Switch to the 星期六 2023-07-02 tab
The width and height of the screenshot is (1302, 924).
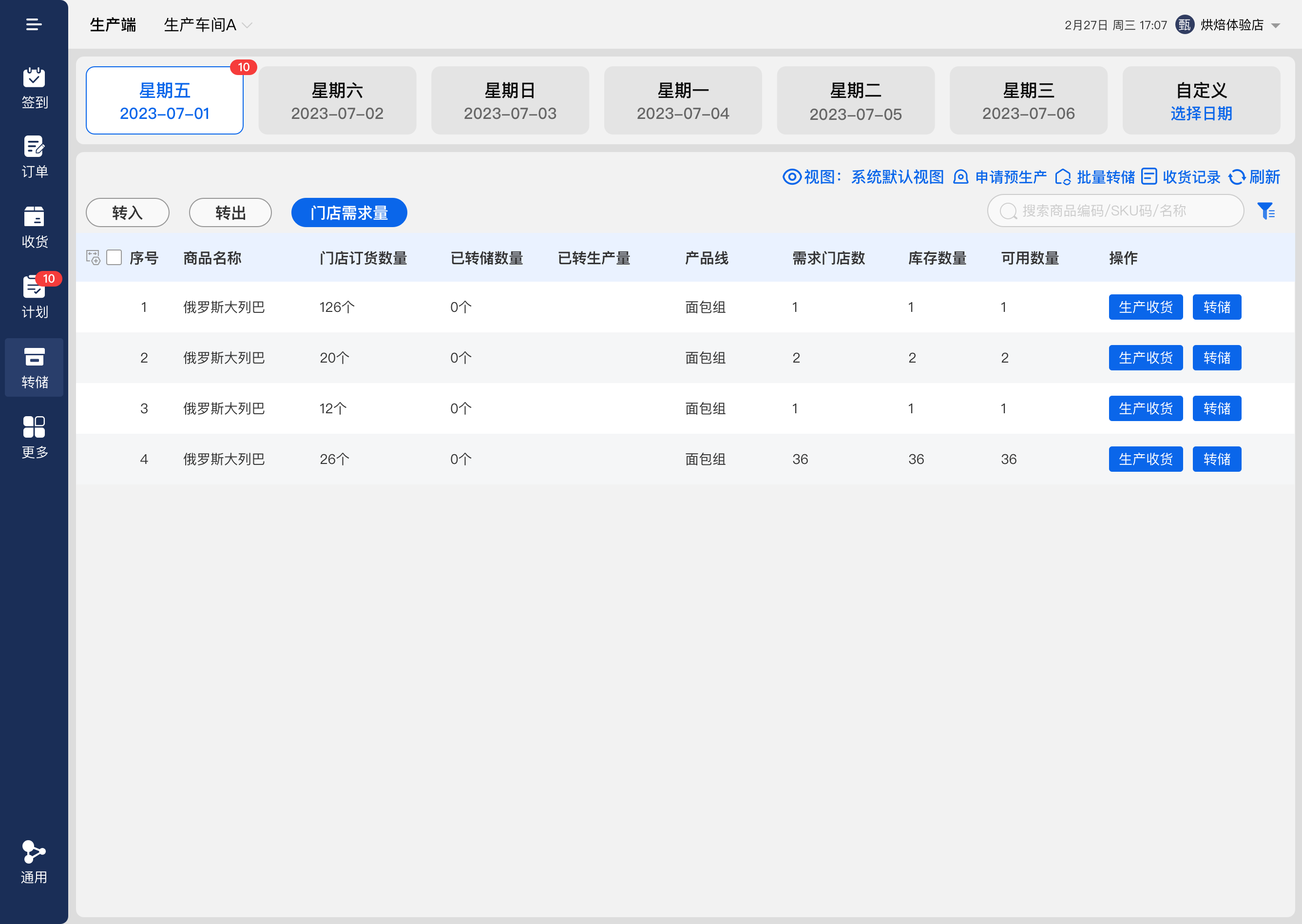pos(337,101)
